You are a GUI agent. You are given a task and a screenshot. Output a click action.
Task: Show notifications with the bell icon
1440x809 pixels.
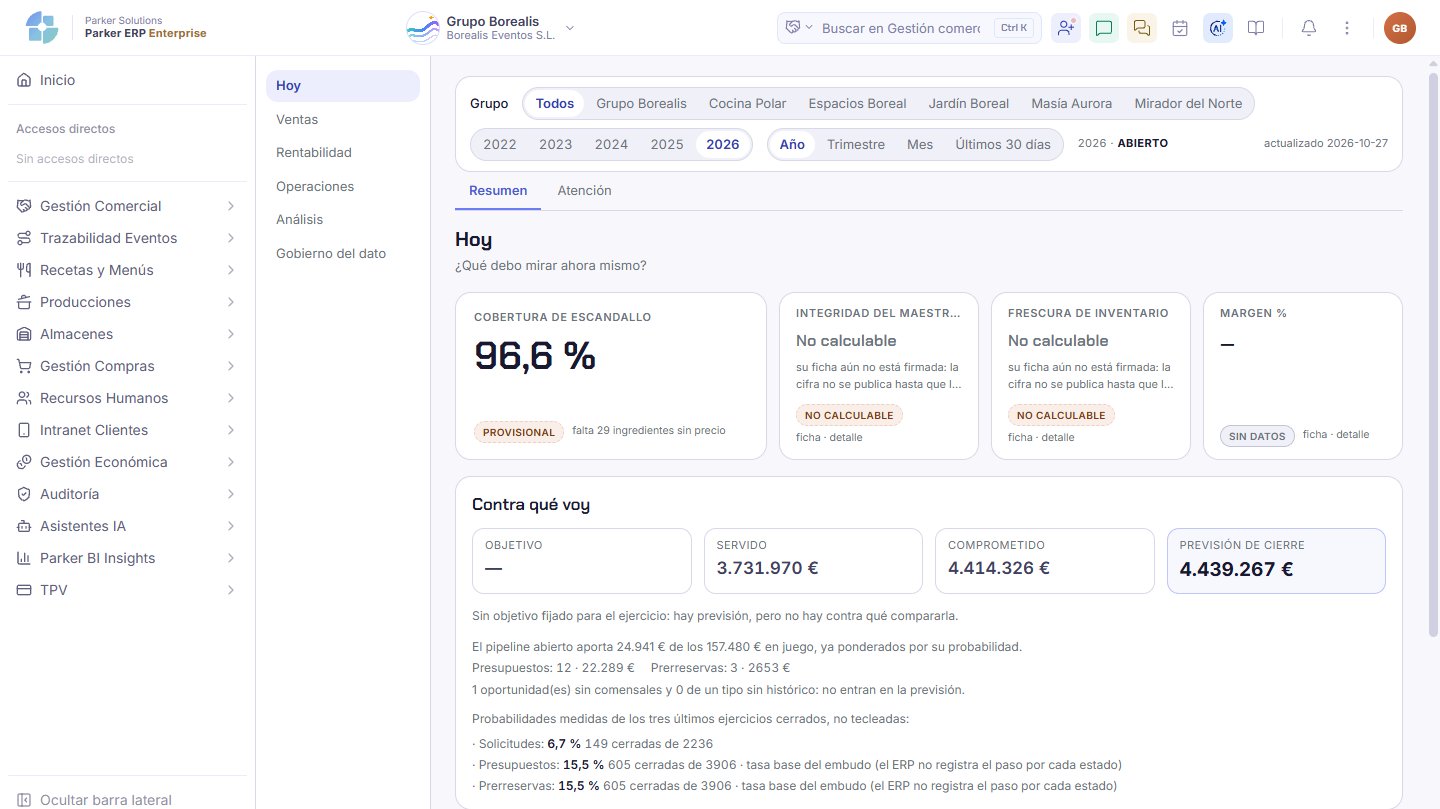pyautogui.click(x=1309, y=28)
